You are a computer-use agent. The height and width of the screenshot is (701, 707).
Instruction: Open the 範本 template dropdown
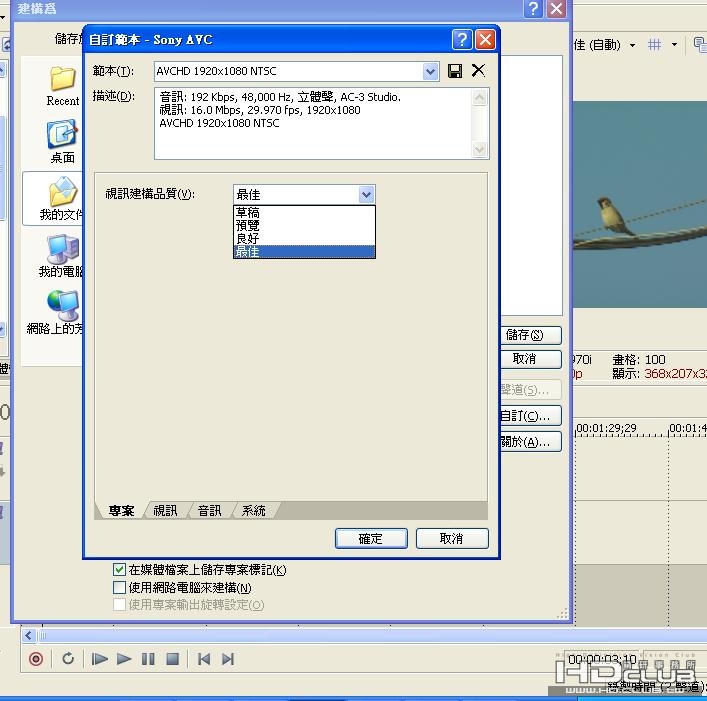431,71
